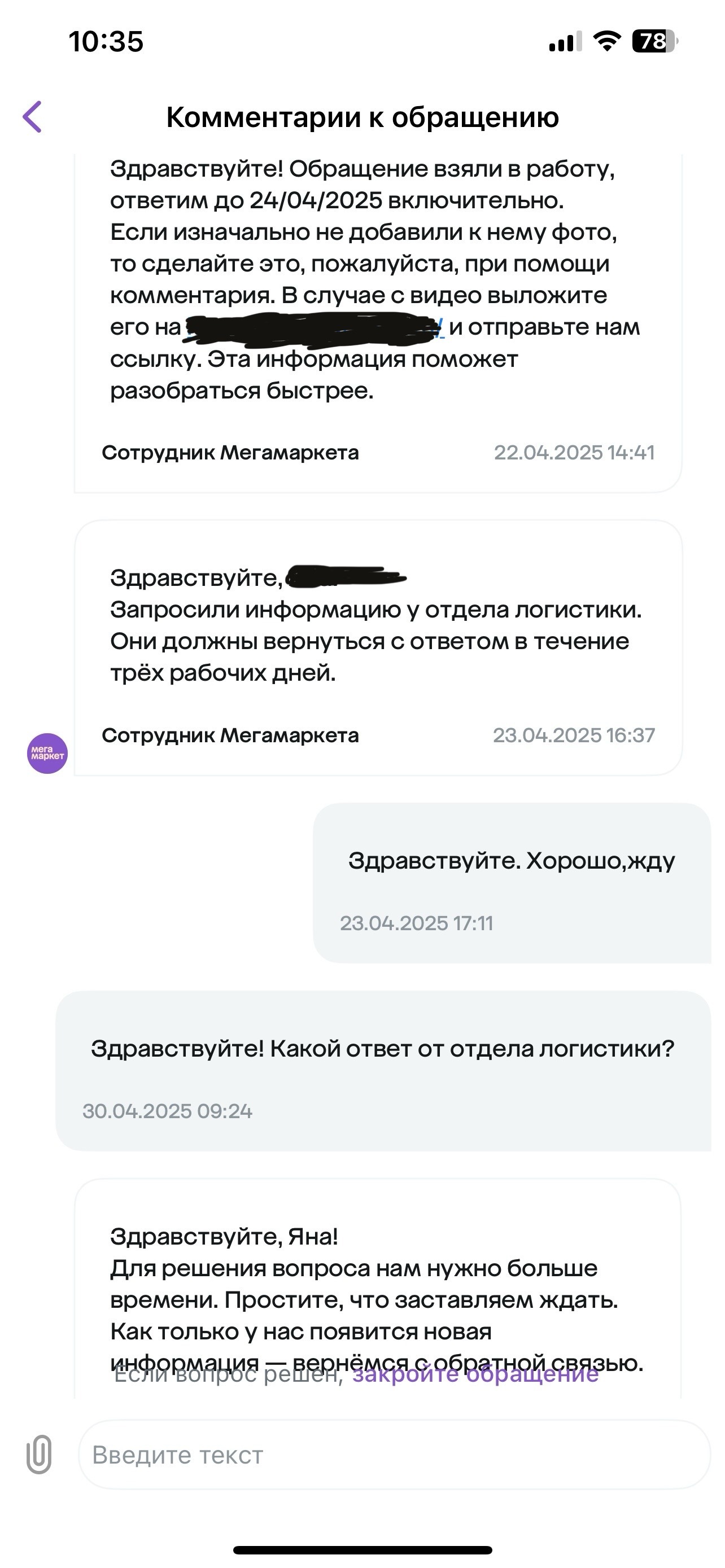Open the blacked-out video upload link

(313, 327)
